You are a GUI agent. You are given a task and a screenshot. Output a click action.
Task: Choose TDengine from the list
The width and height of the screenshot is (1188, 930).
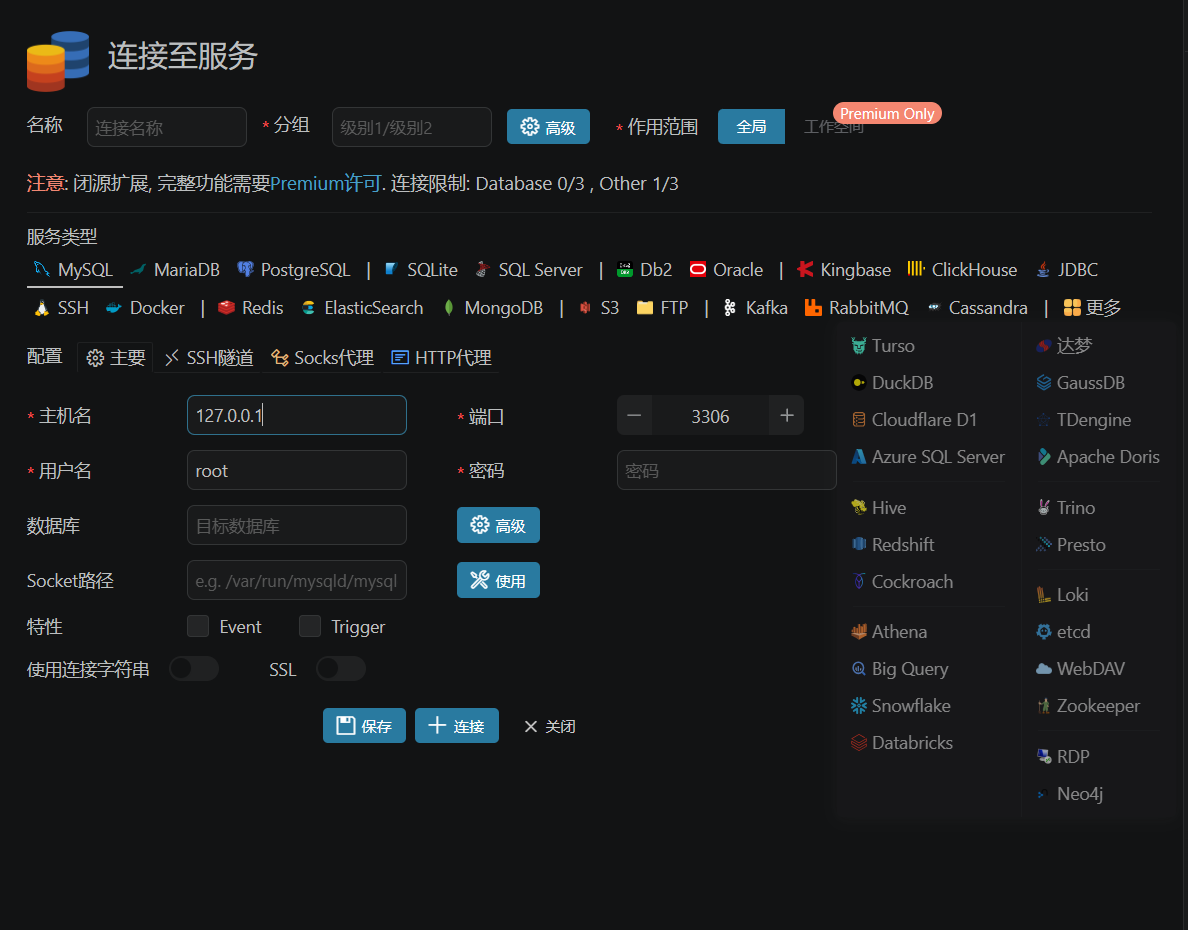click(1083, 420)
